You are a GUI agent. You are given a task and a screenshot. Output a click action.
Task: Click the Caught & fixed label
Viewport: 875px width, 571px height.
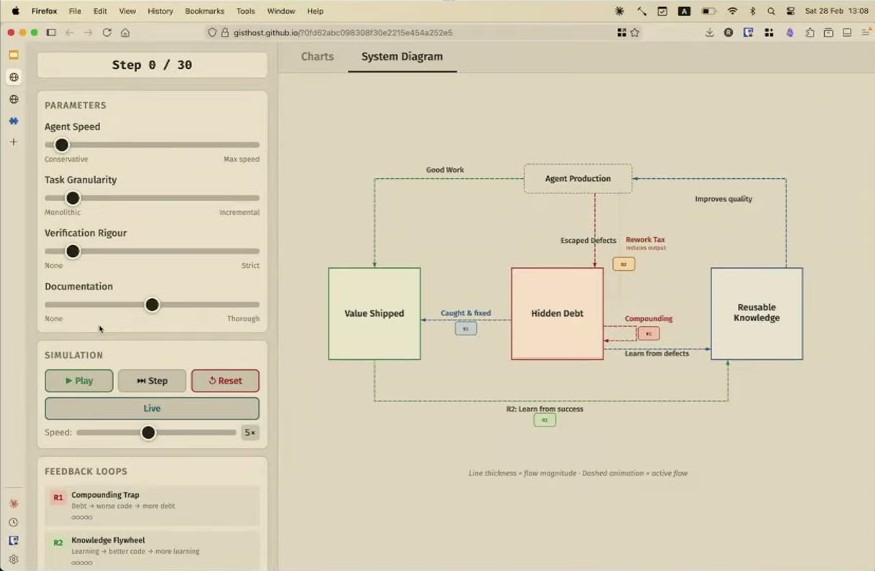(x=465, y=313)
